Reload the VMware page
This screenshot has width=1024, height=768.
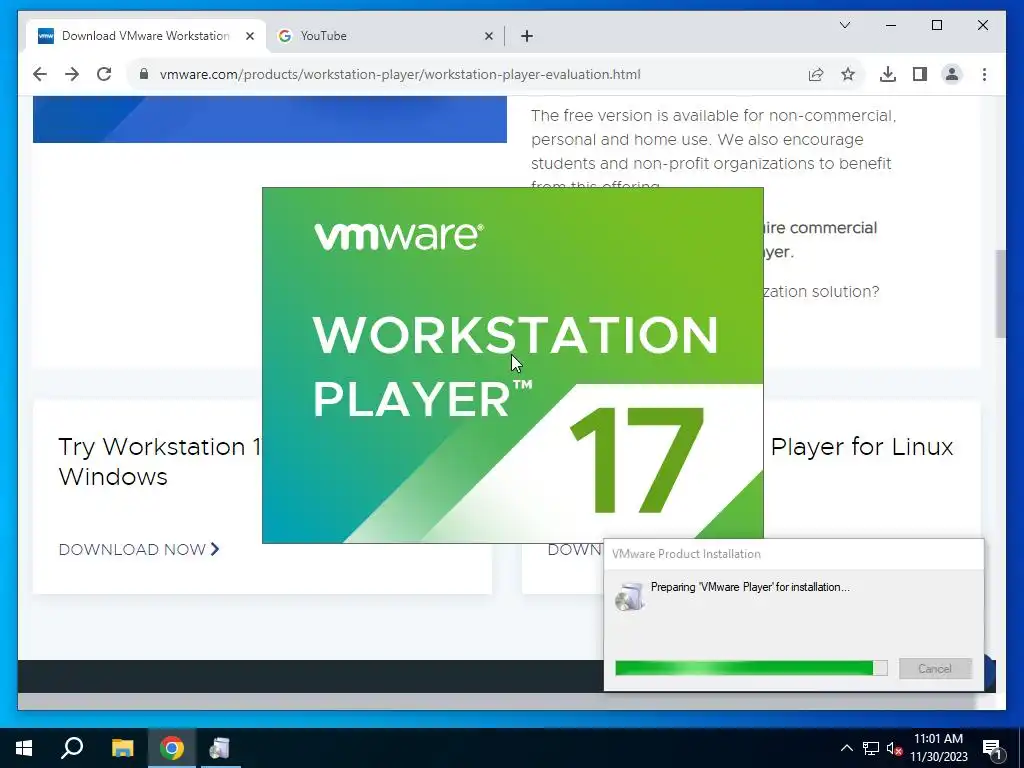[104, 74]
